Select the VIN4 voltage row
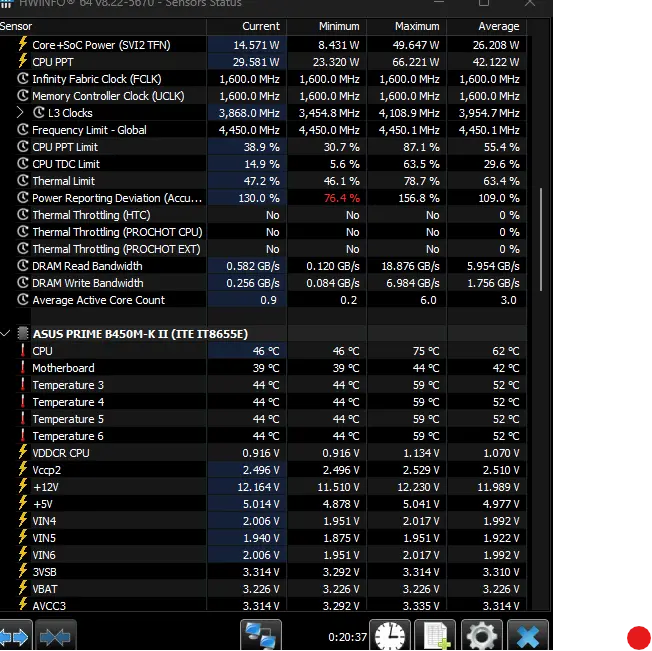Screen dimensions: 652x651 point(263,521)
